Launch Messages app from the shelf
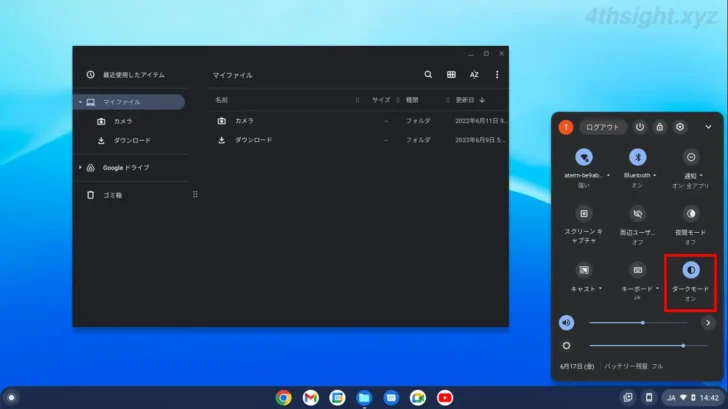This screenshot has height=409, width=728. (391, 398)
